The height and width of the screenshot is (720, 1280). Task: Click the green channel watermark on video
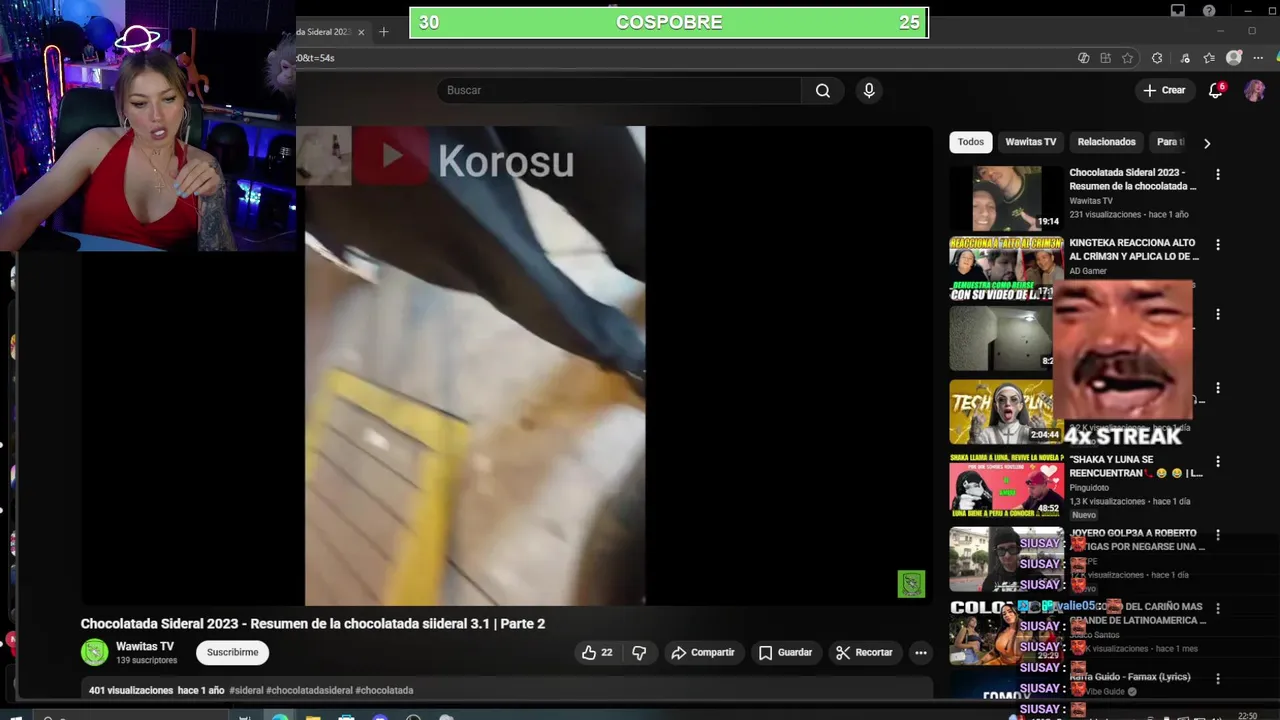click(x=911, y=584)
